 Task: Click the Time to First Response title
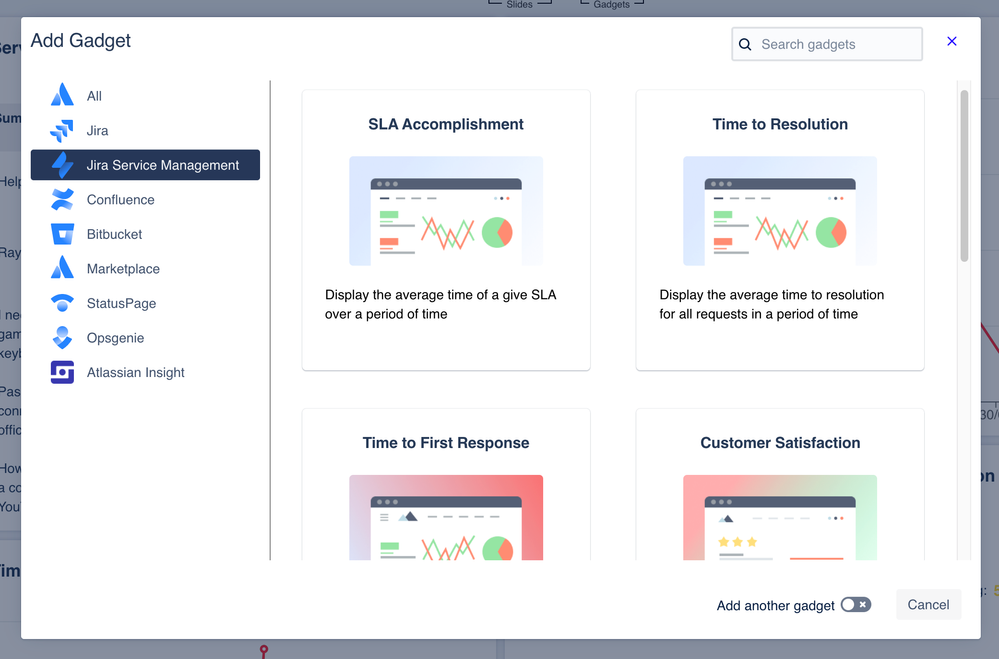tap(446, 443)
